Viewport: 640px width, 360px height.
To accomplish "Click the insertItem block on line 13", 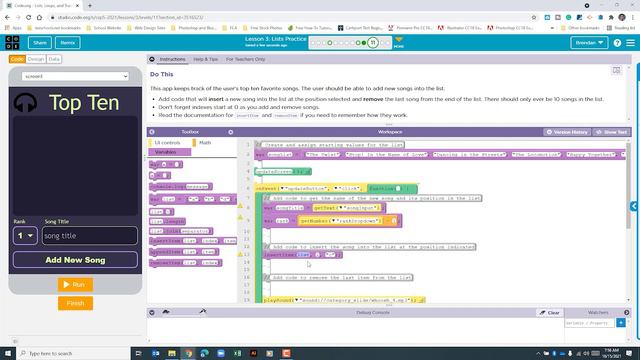I will (x=302, y=255).
